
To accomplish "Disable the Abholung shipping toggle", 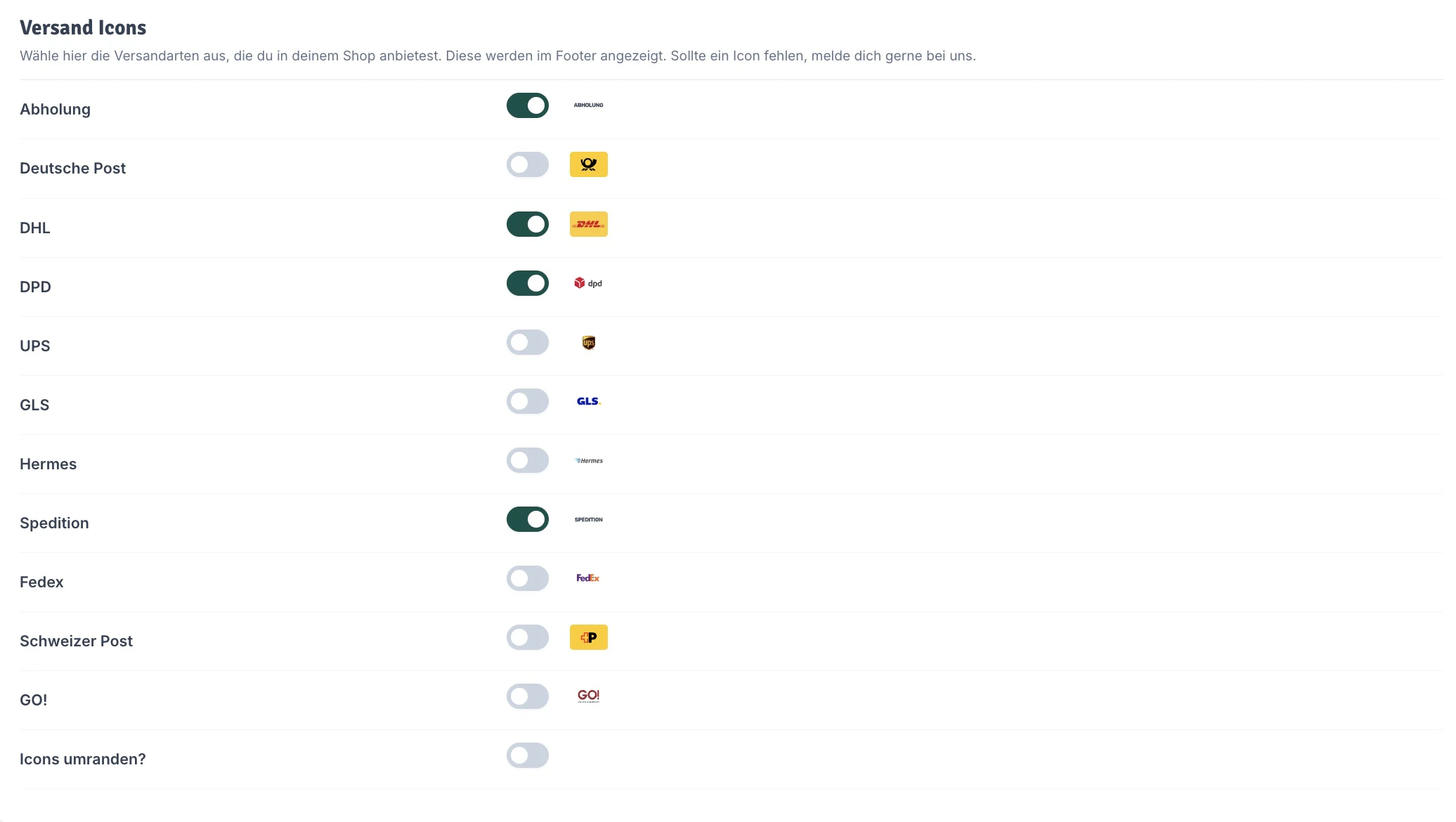I will coord(527,105).
